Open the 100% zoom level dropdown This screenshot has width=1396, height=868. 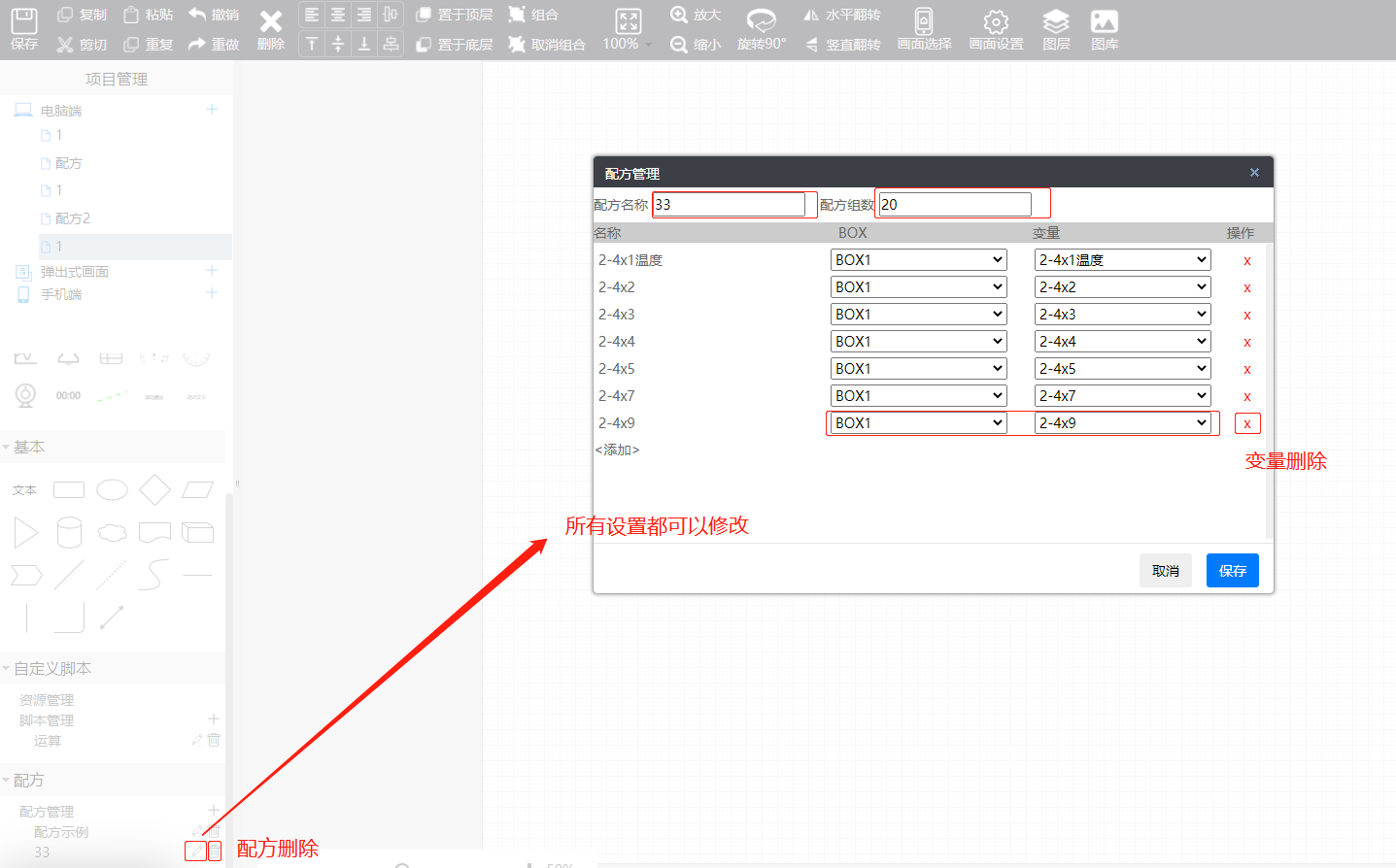(x=627, y=44)
